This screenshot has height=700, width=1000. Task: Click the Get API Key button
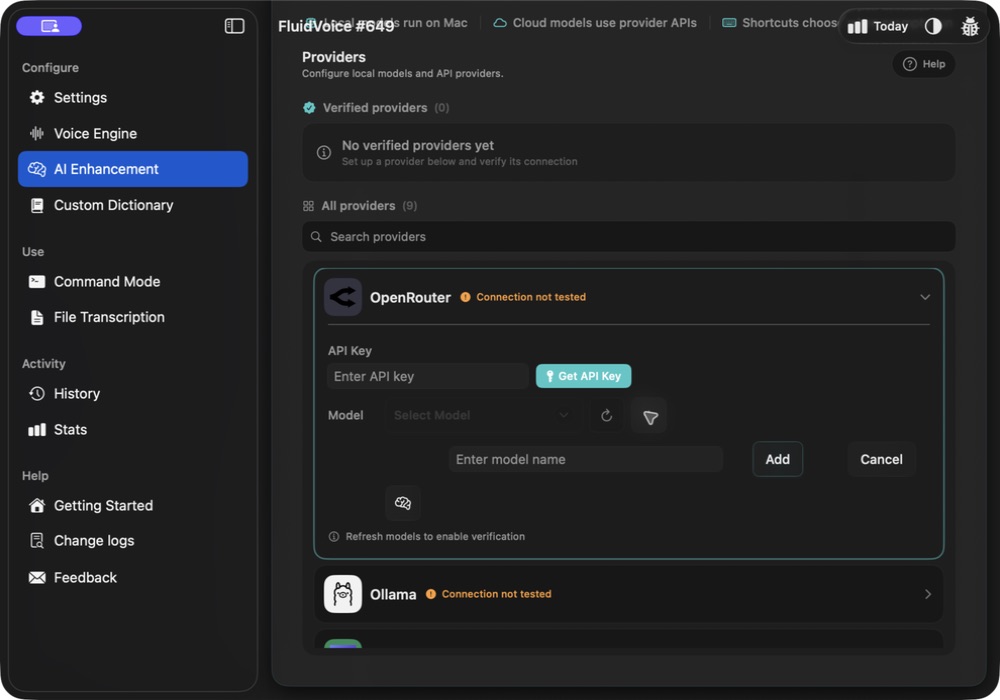(x=583, y=376)
